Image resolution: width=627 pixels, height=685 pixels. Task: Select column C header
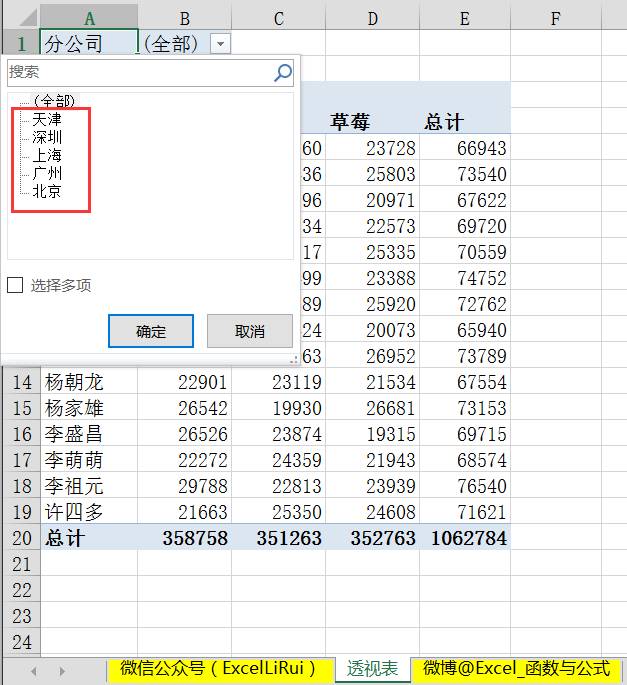click(x=279, y=18)
